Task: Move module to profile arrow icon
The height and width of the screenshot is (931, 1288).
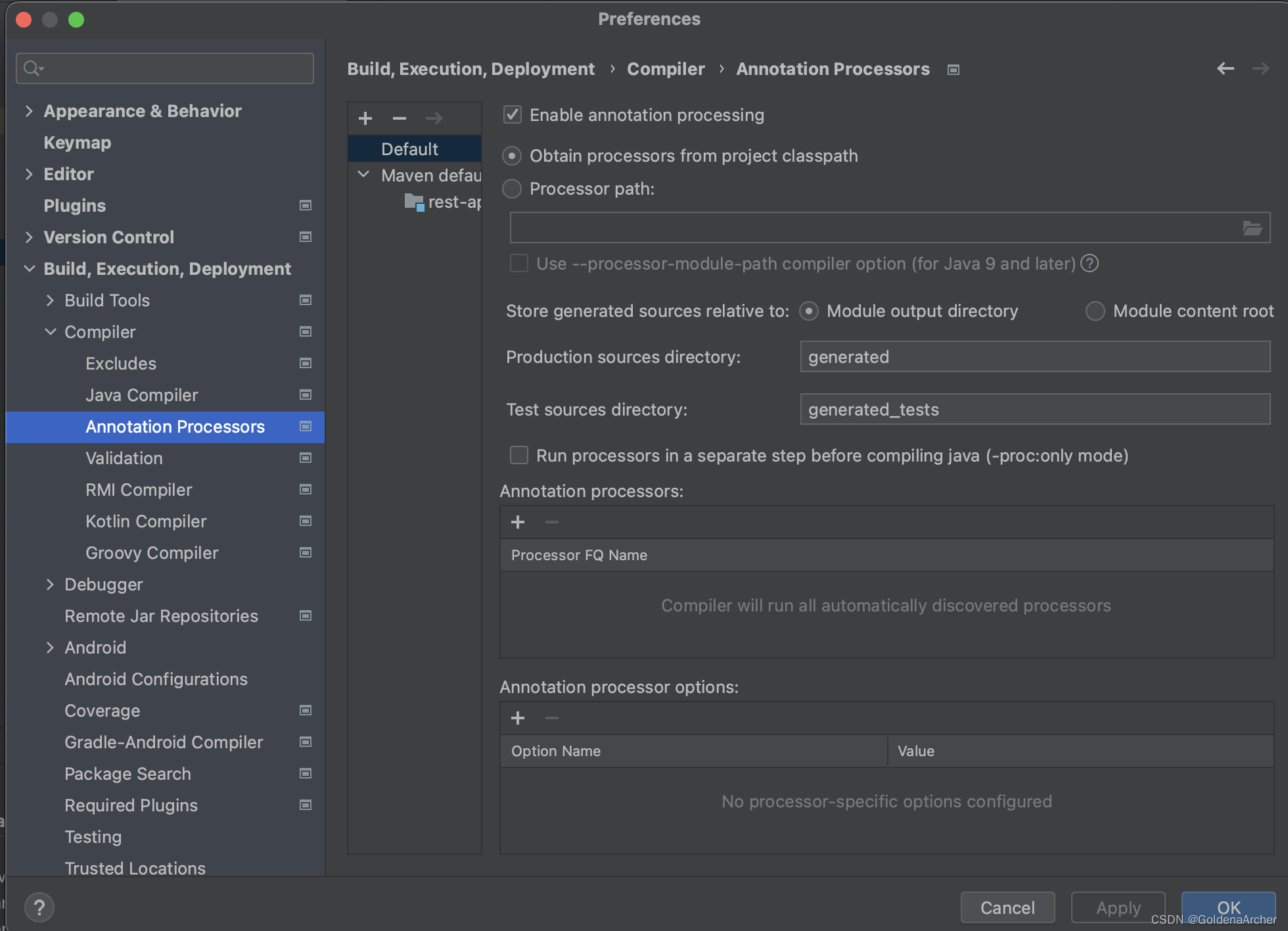Action: [x=434, y=118]
